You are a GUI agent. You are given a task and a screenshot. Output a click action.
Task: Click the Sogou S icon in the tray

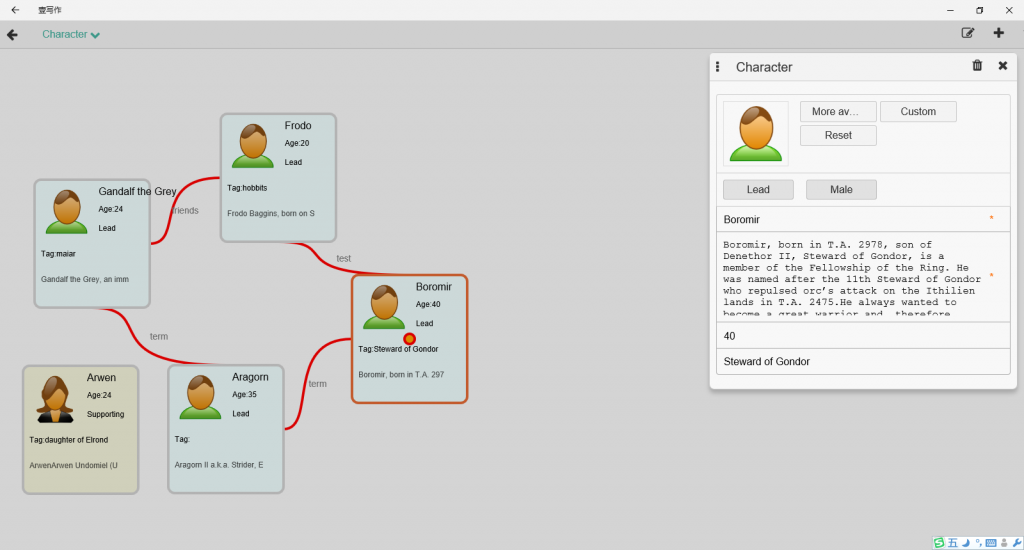pyautogui.click(x=939, y=543)
